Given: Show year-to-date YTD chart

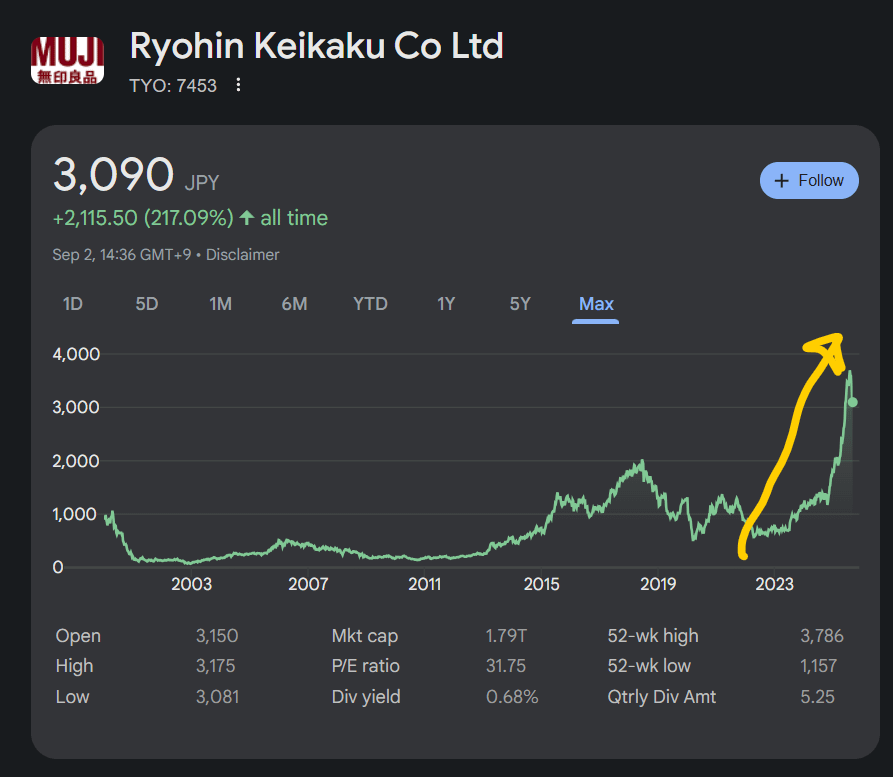Looking at the screenshot, I should tap(370, 304).
